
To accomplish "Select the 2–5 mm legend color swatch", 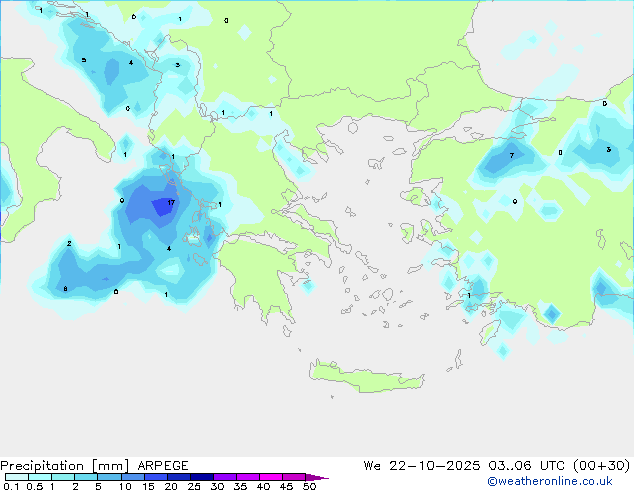I will click(x=86, y=477).
